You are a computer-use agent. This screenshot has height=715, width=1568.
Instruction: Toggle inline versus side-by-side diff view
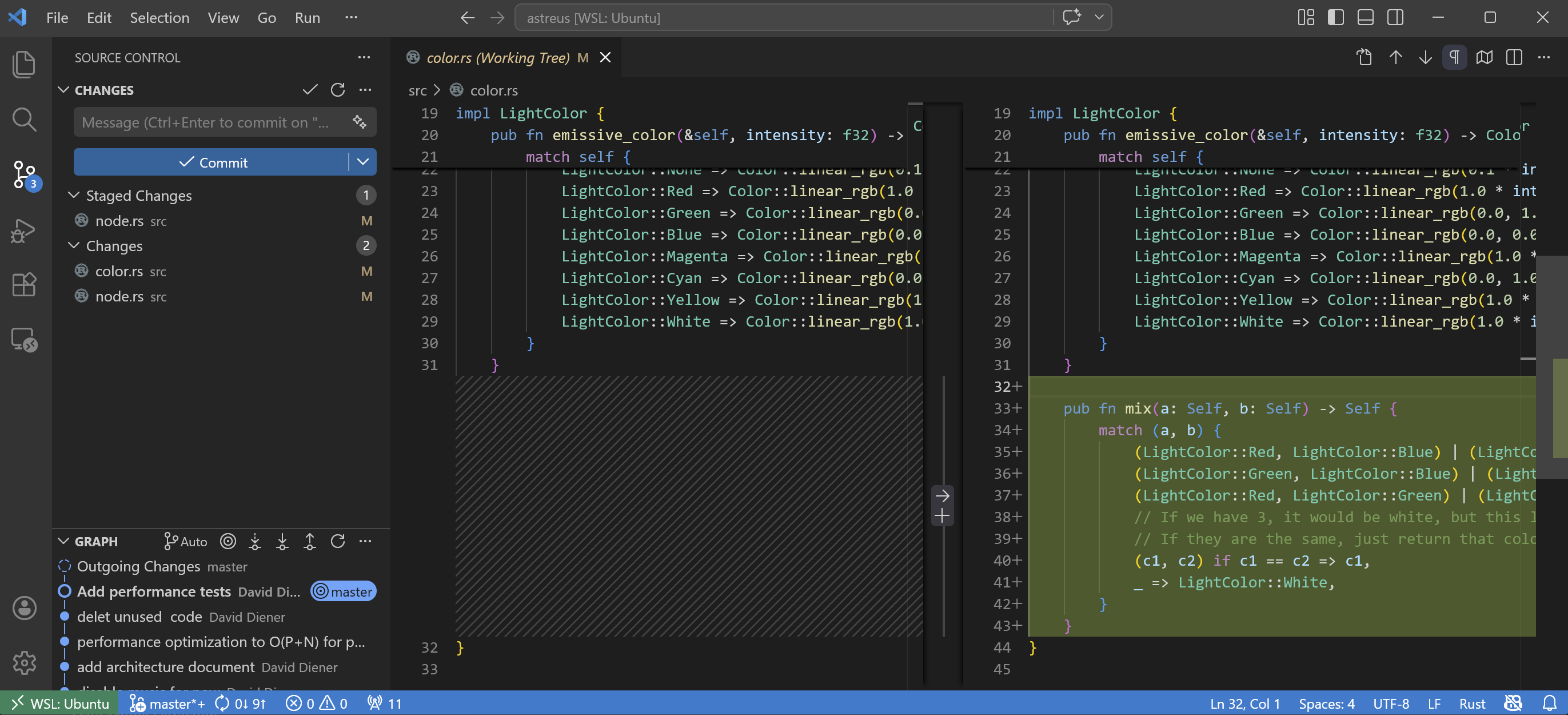click(1514, 57)
